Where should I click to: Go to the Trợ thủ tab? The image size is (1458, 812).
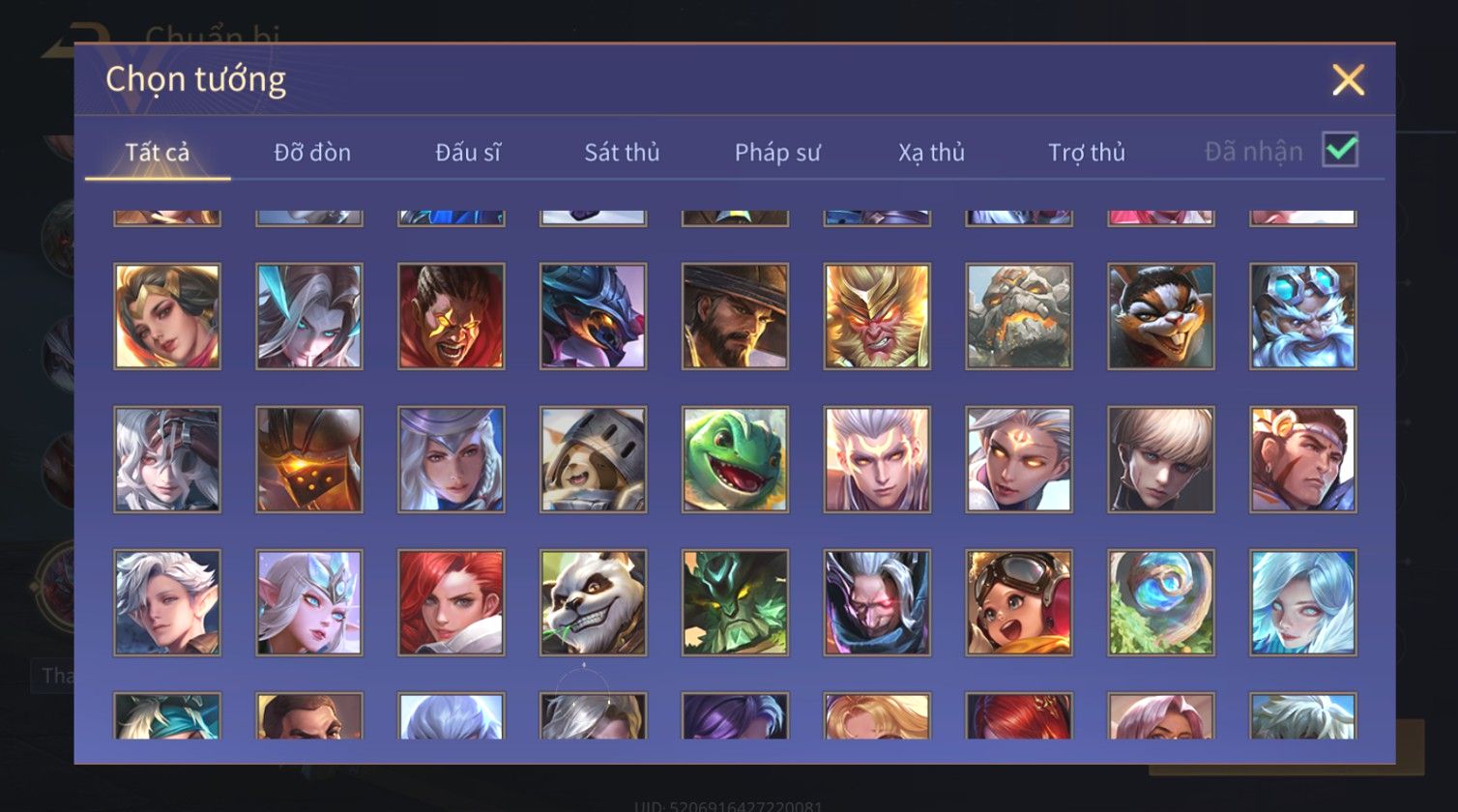tap(1087, 152)
